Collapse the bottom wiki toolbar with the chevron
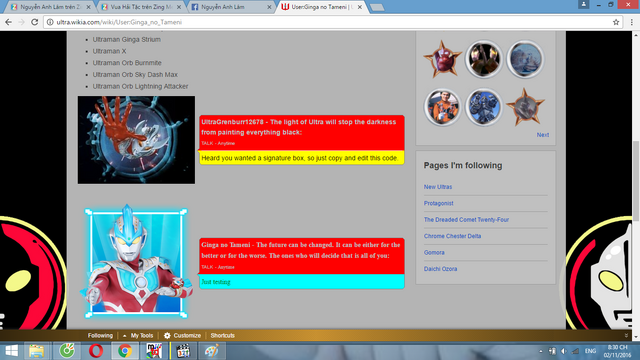 pyautogui.click(x=627, y=336)
